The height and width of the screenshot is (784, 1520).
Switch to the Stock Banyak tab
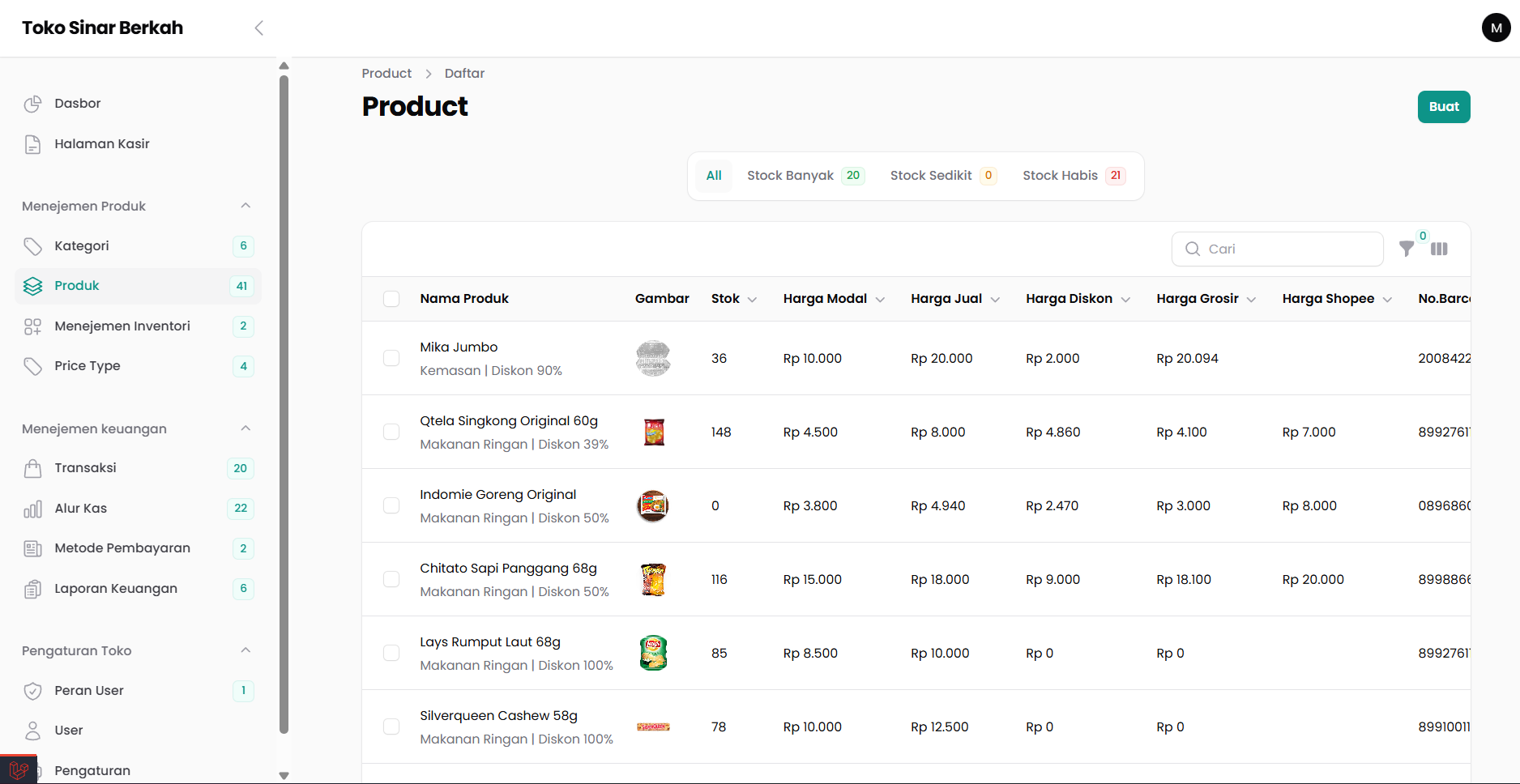click(x=805, y=176)
